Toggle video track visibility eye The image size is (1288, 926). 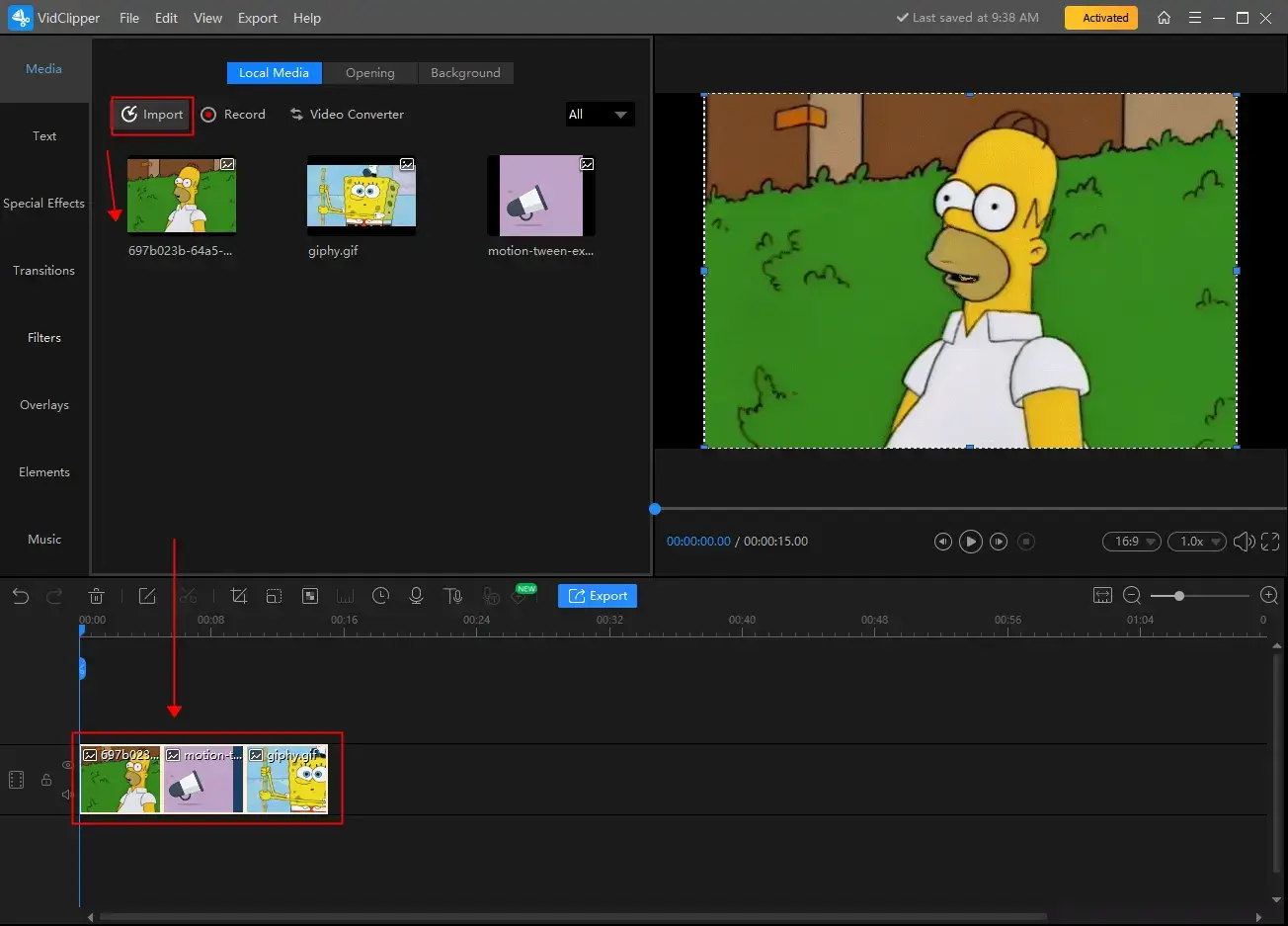[67, 765]
